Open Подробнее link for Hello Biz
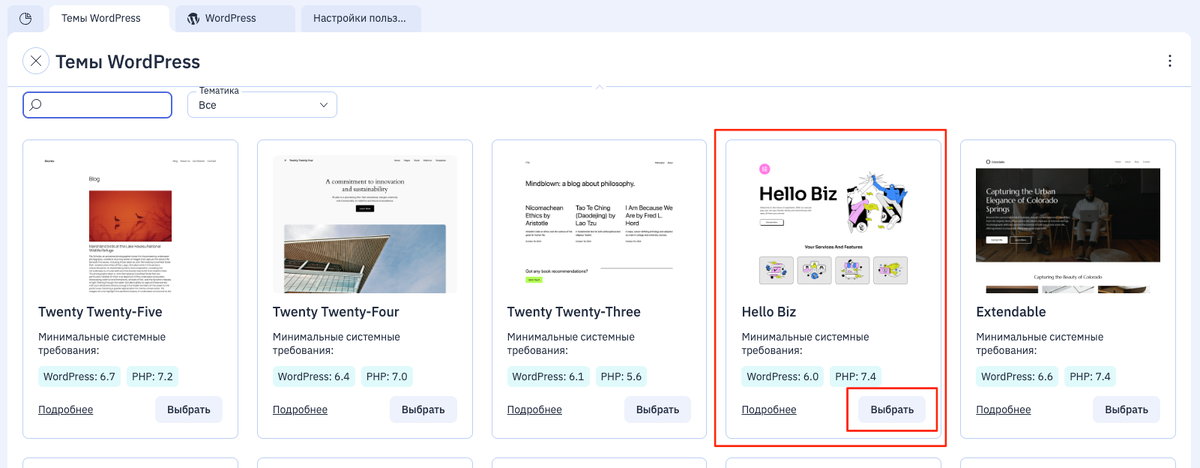The image size is (1200, 468). point(769,410)
